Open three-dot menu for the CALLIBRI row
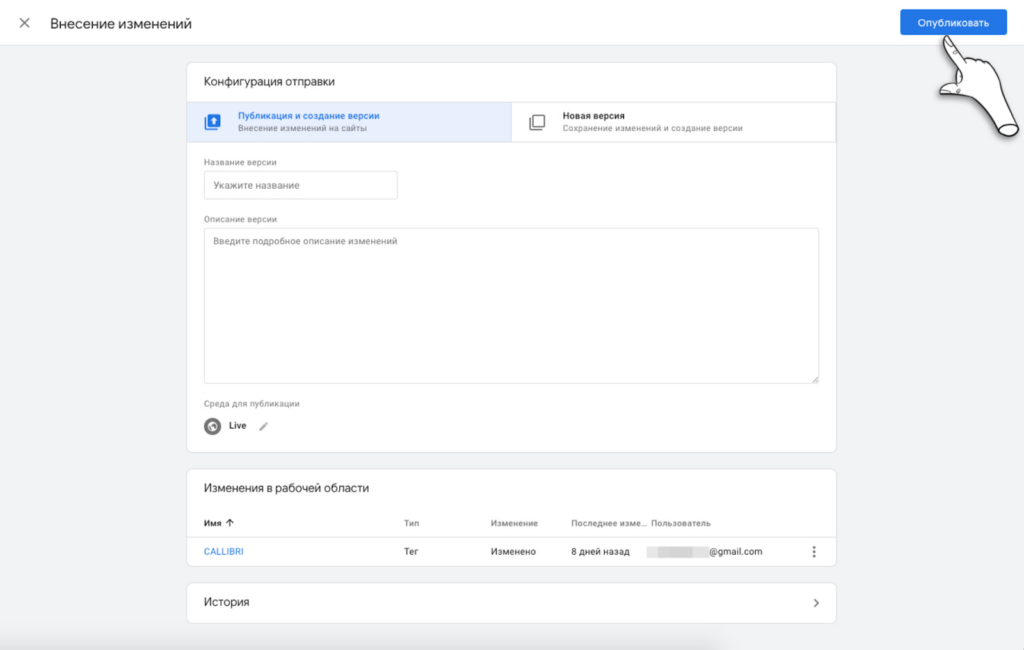 pos(814,552)
